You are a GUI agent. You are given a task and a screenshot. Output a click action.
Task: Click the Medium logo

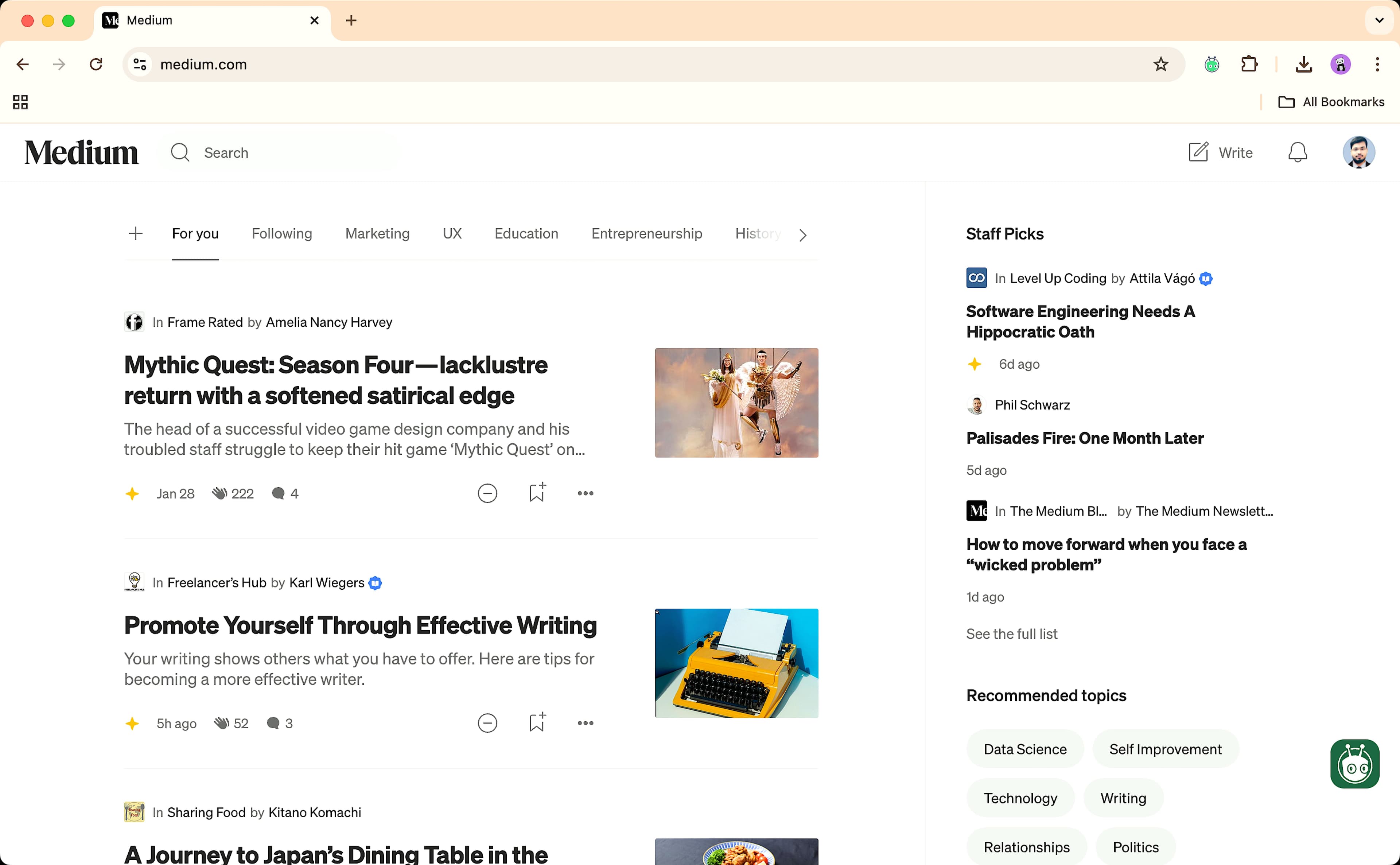[x=81, y=153]
